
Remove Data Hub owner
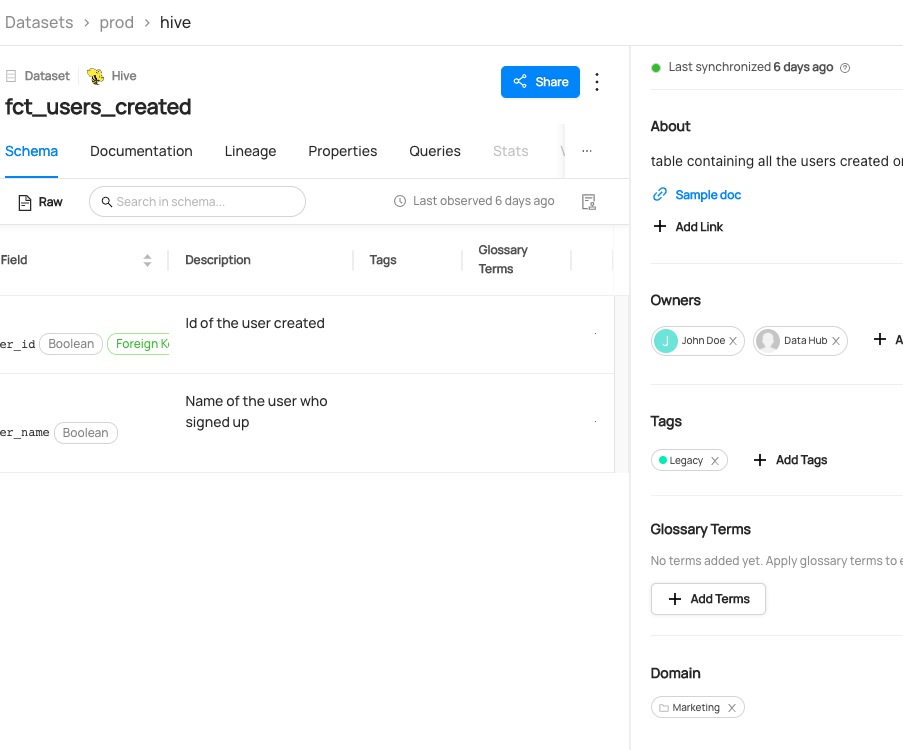point(836,341)
